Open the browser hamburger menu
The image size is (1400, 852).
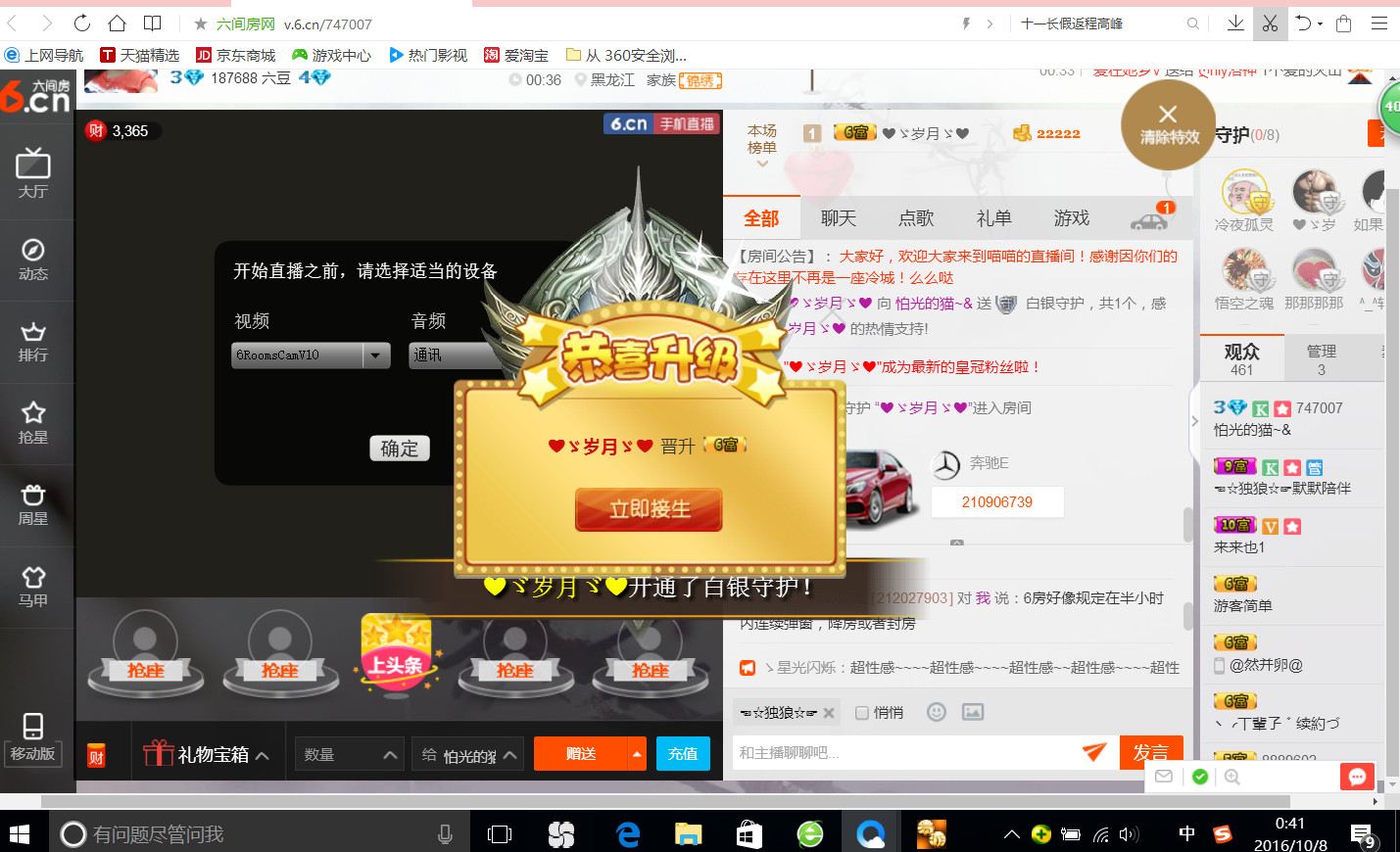pyautogui.click(x=1379, y=23)
